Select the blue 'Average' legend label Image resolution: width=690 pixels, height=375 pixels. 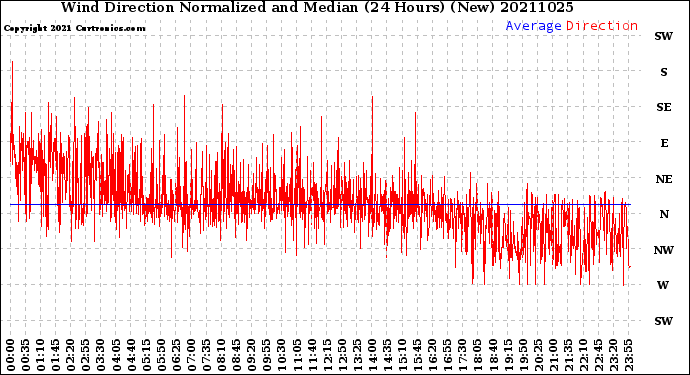click(533, 26)
